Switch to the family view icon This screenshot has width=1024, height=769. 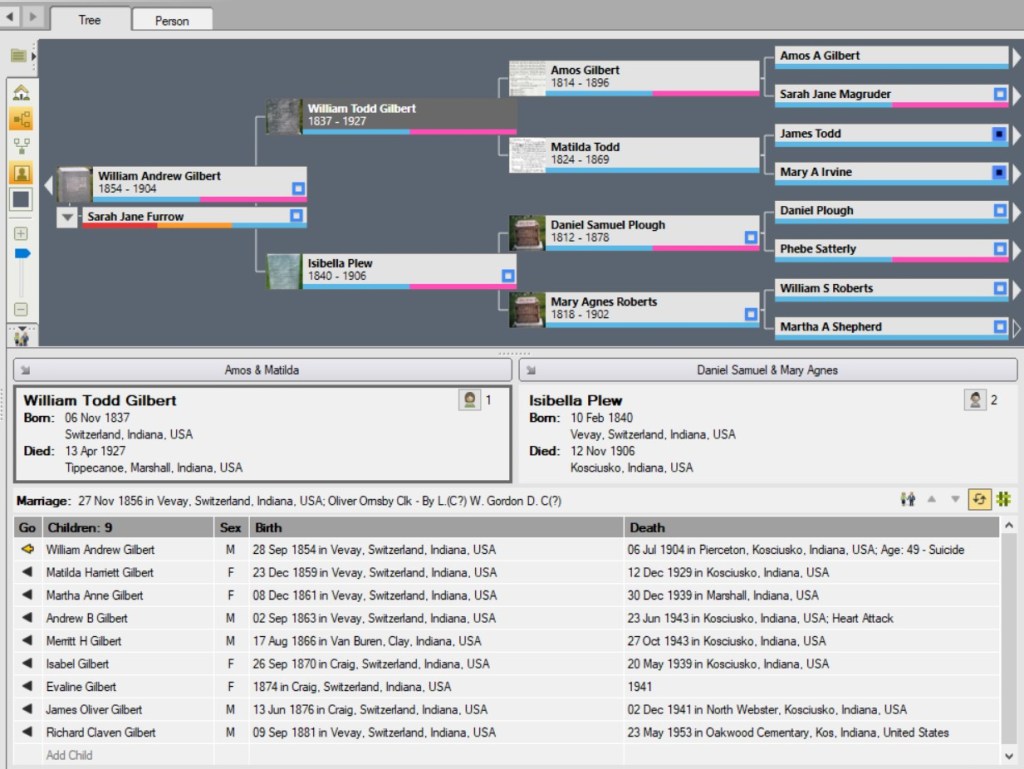coord(20,147)
